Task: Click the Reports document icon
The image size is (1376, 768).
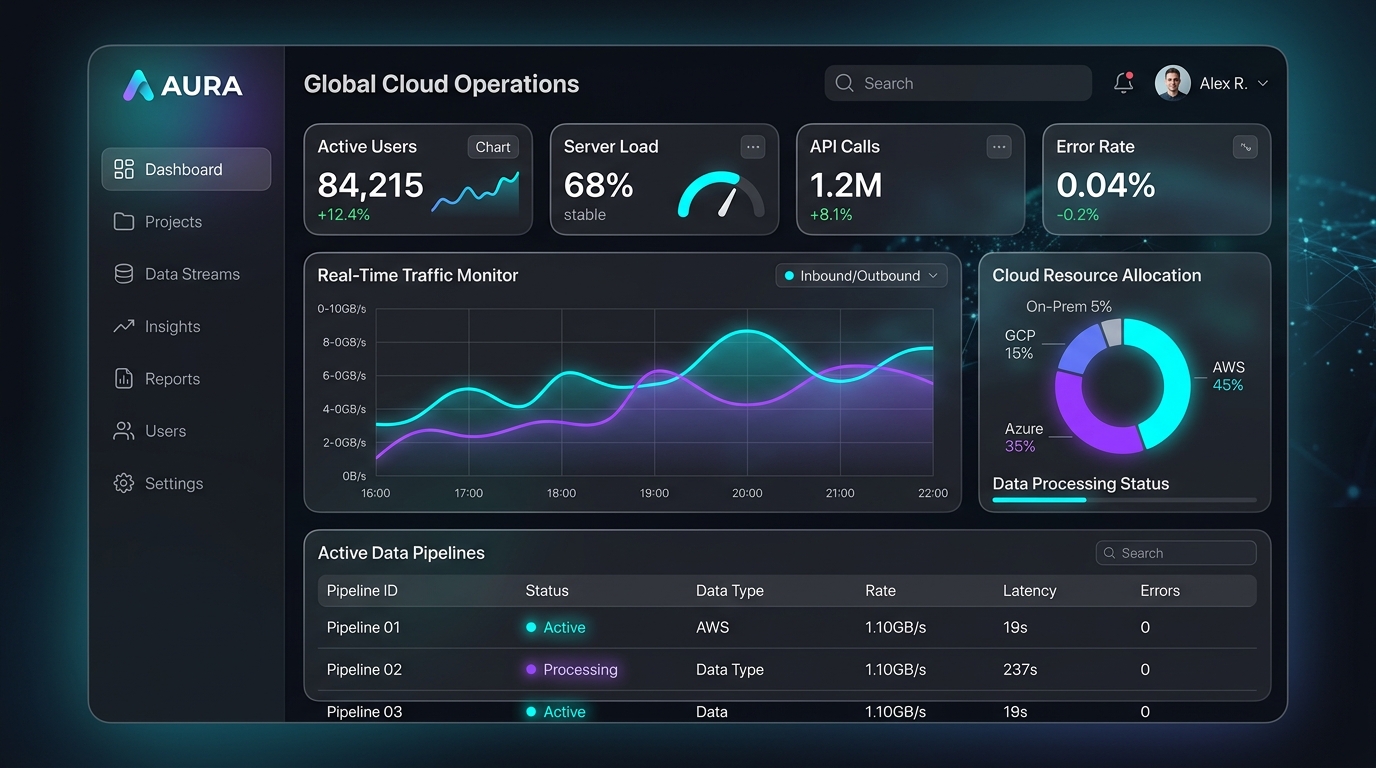Action: (124, 379)
